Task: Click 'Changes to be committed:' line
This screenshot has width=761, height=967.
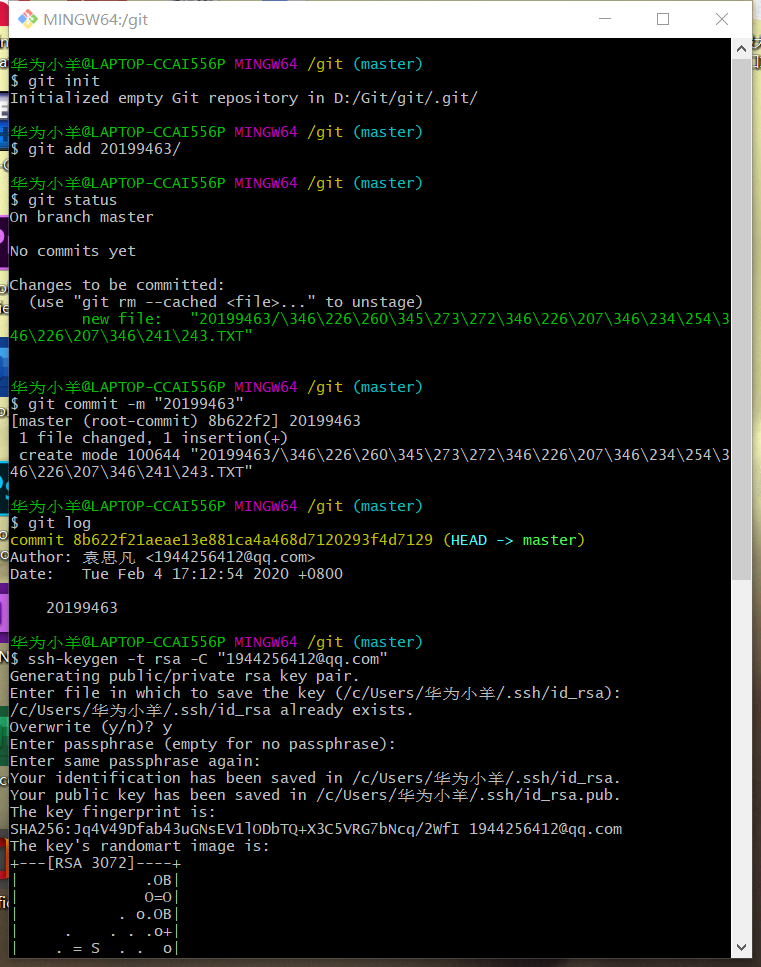Action: pos(117,285)
